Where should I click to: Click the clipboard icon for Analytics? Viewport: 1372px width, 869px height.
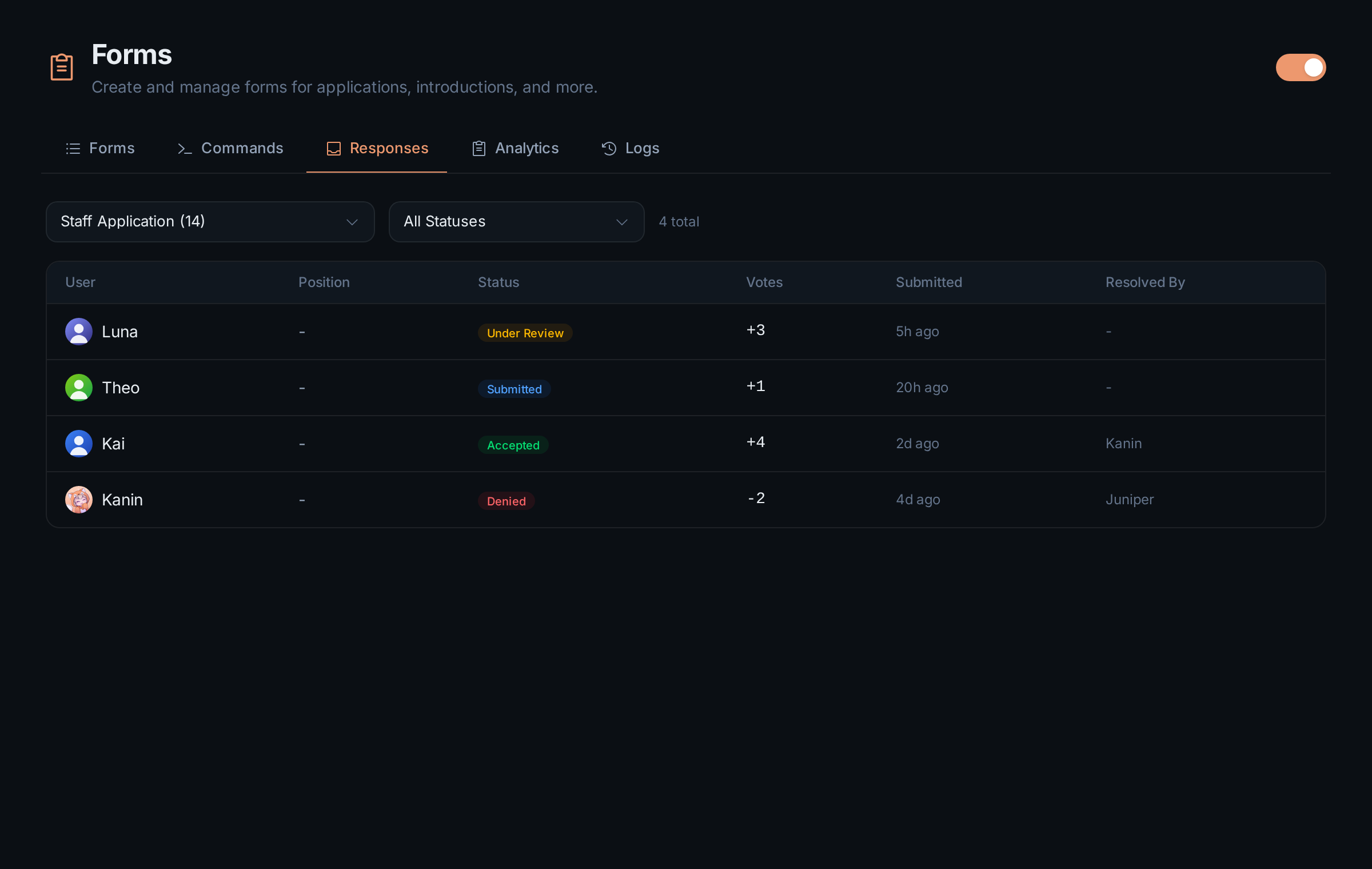[479, 149]
